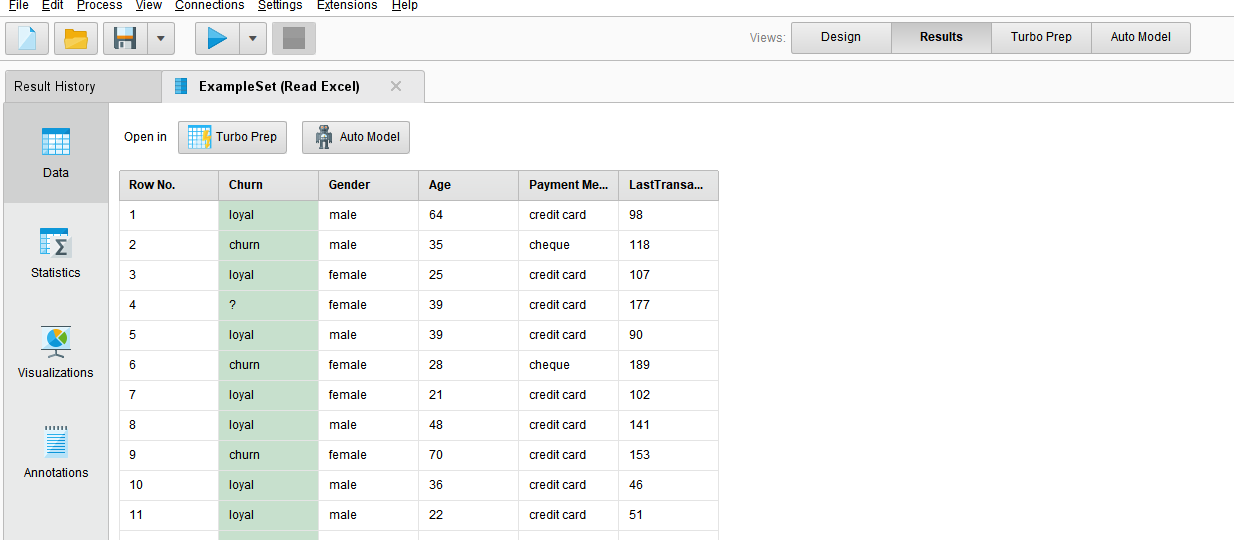The height and width of the screenshot is (540, 1234).
Task: Show the Visualizations view in sidebar
Action: [x=56, y=353]
